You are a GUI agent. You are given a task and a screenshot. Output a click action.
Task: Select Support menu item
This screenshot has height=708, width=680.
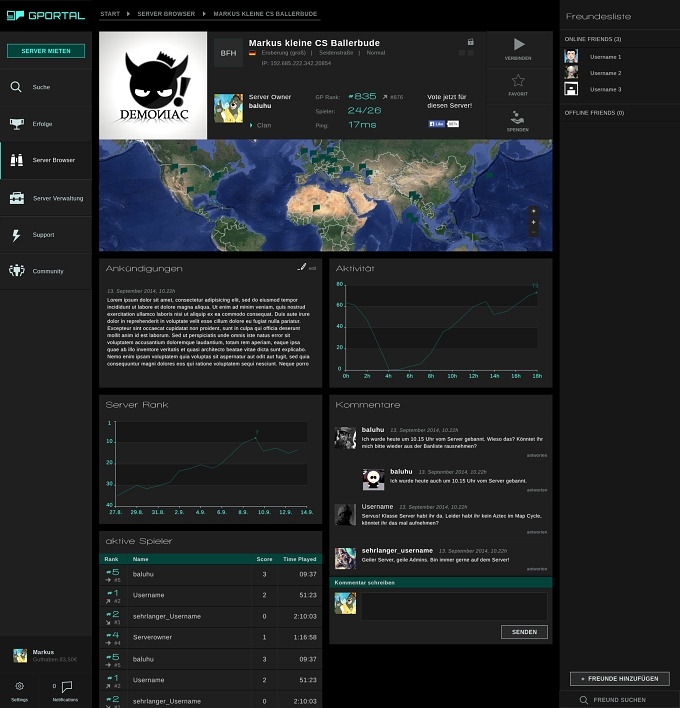point(46,235)
